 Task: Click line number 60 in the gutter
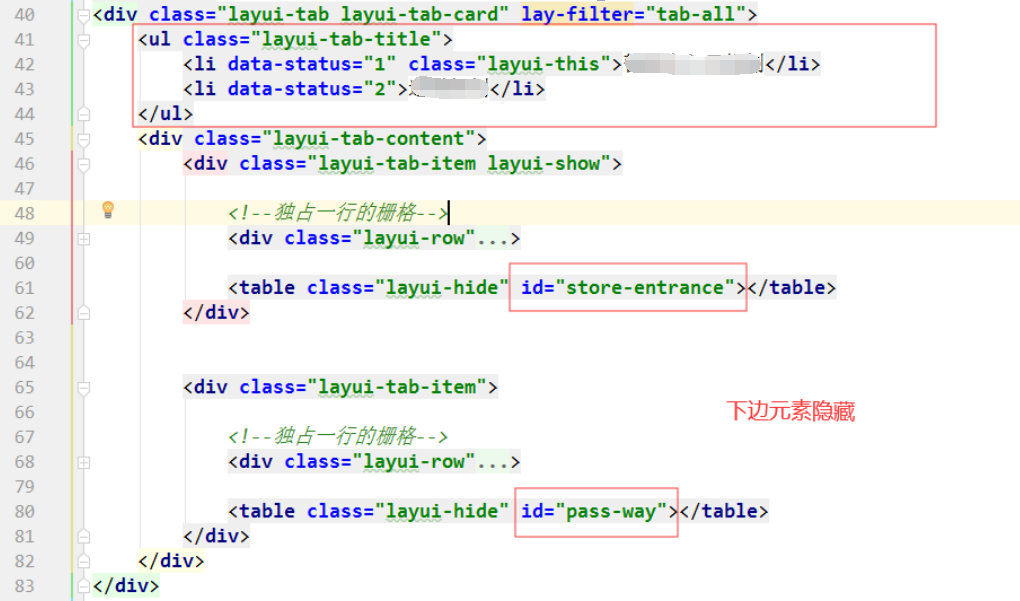pos(25,263)
